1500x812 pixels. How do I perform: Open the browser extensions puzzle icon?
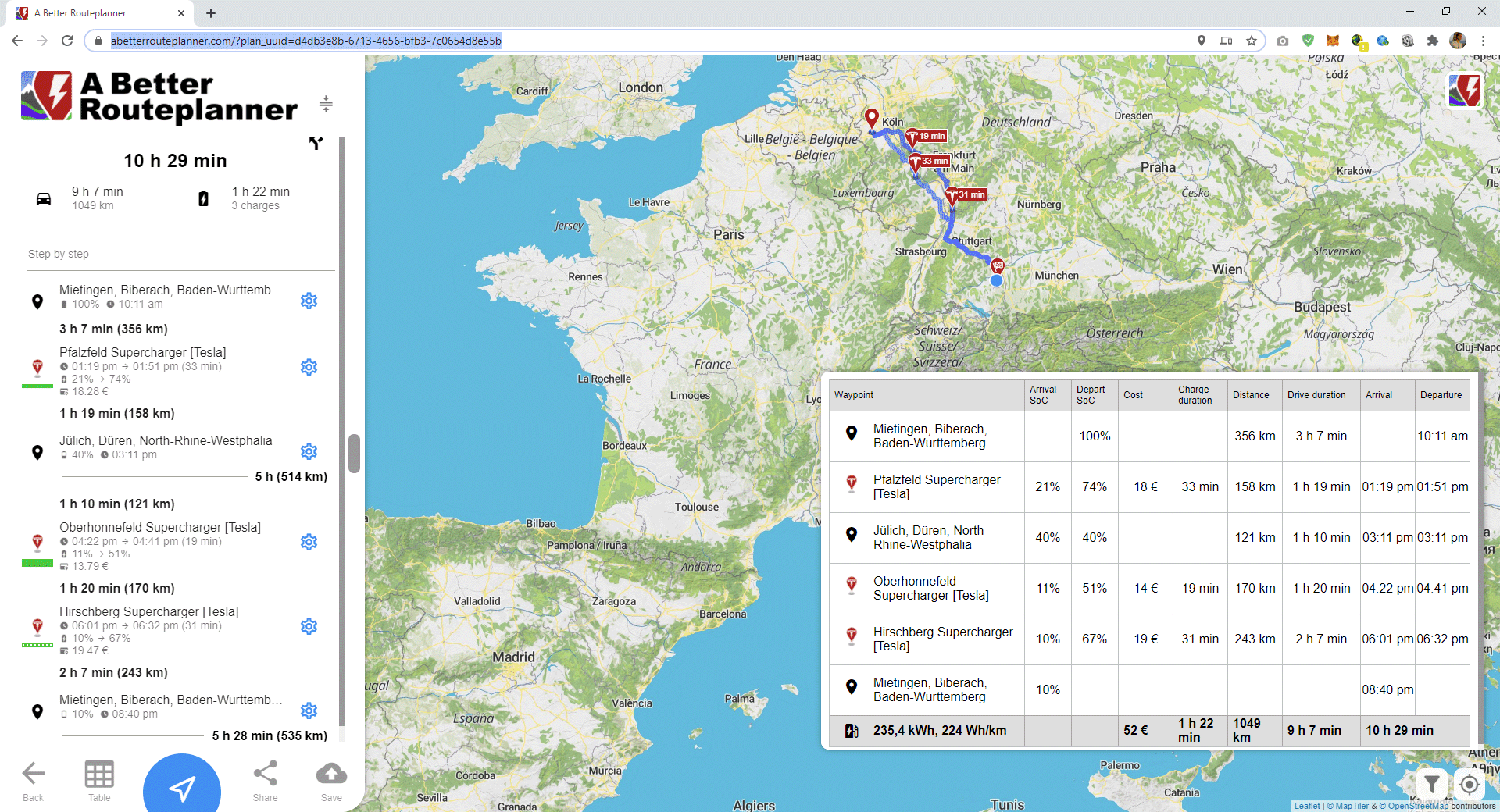tap(1432, 41)
